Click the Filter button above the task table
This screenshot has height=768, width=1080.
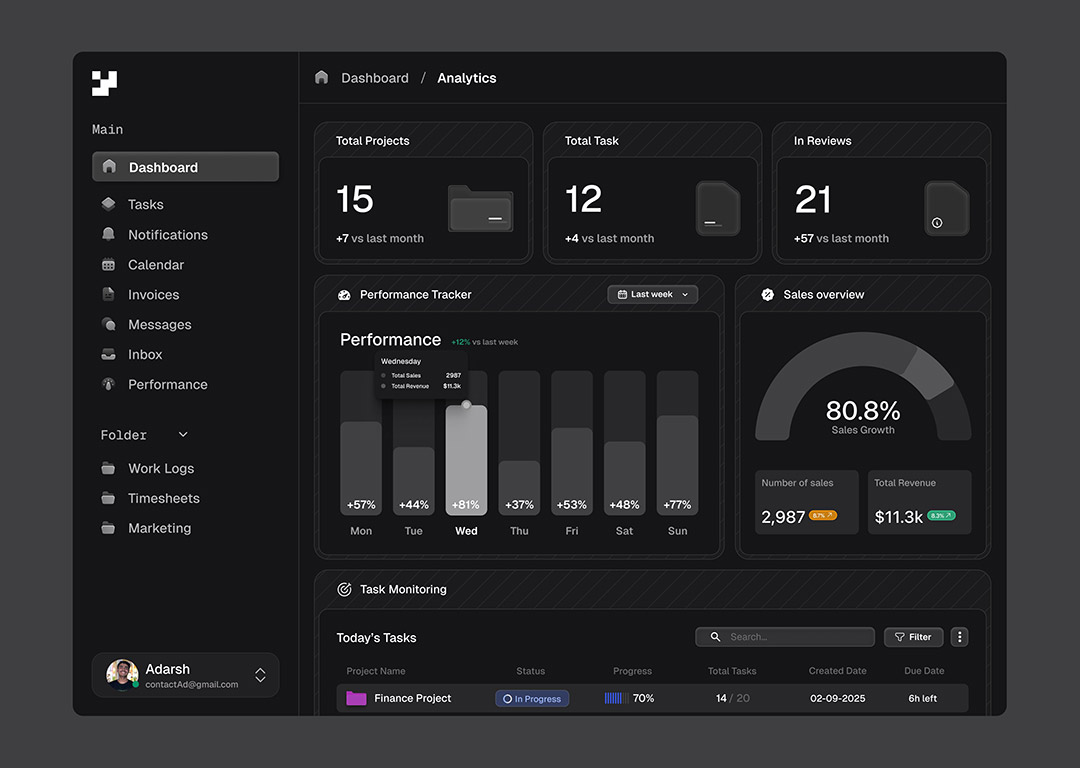point(912,636)
